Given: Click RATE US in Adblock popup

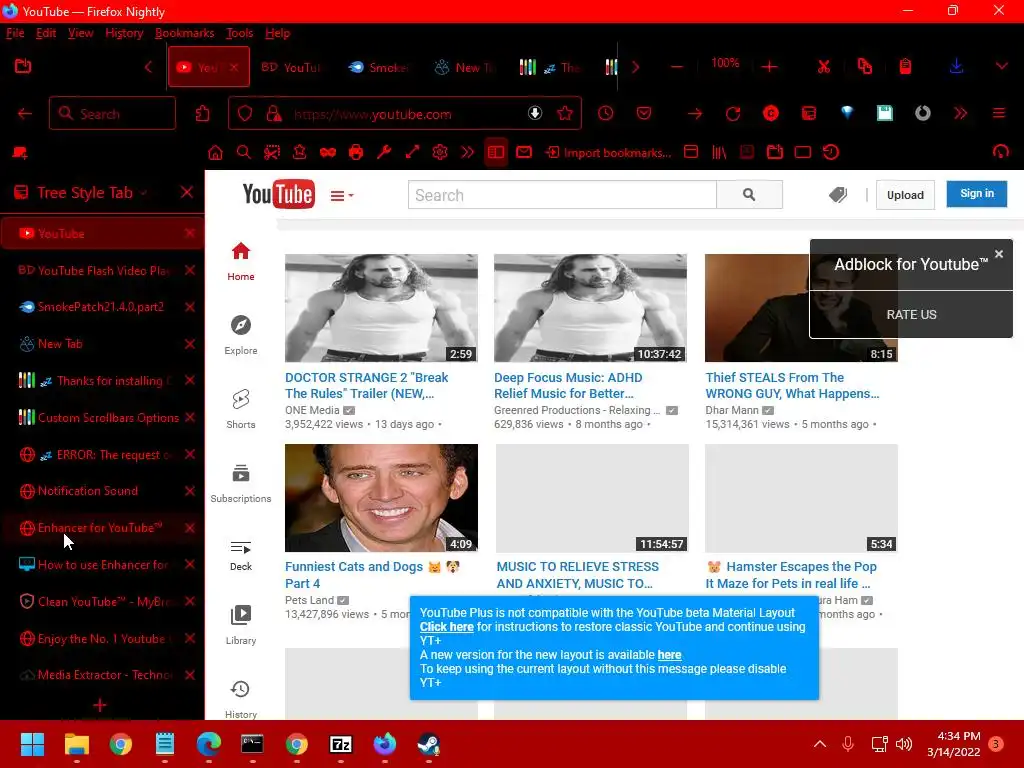Looking at the screenshot, I should tap(911, 314).
